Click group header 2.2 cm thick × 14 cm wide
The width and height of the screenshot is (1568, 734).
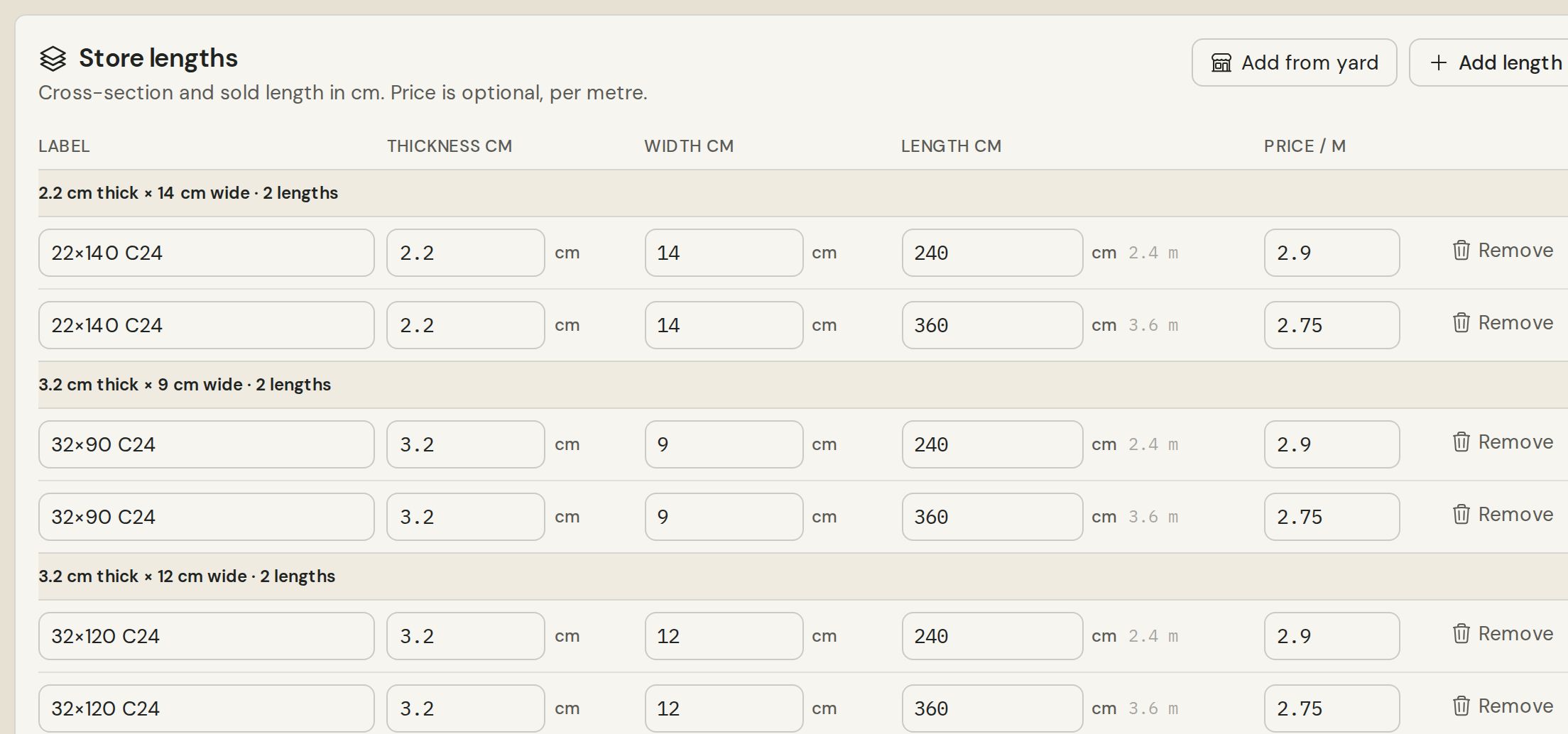tap(803, 193)
